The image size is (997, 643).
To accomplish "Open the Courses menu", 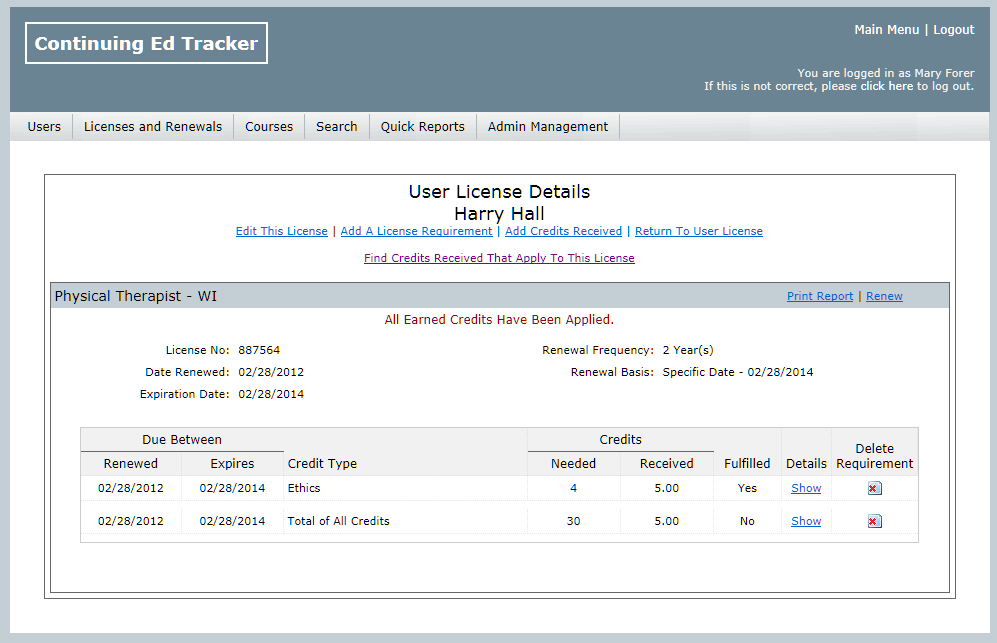I will (x=269, y=127).
